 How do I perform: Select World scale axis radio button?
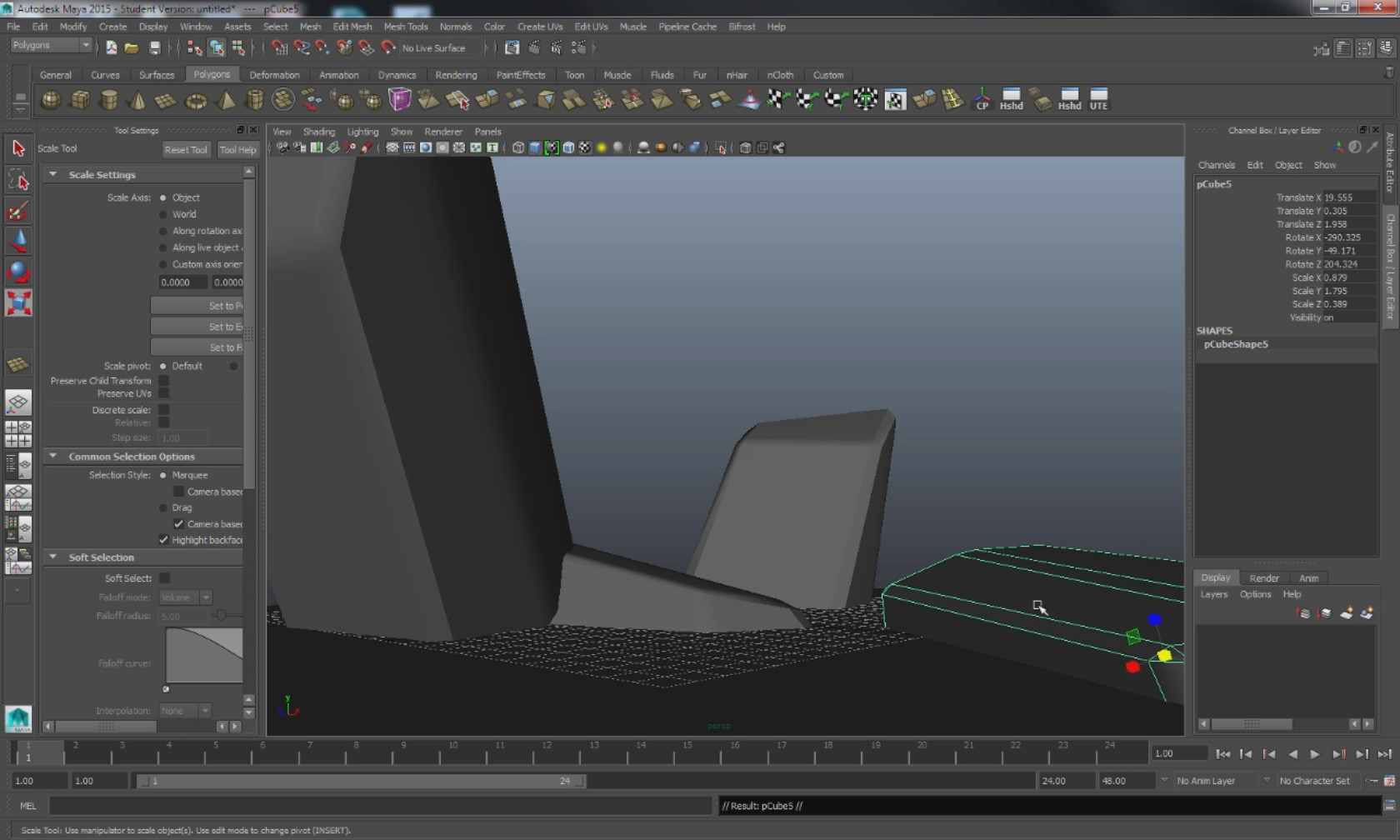[x=163, y=214]
